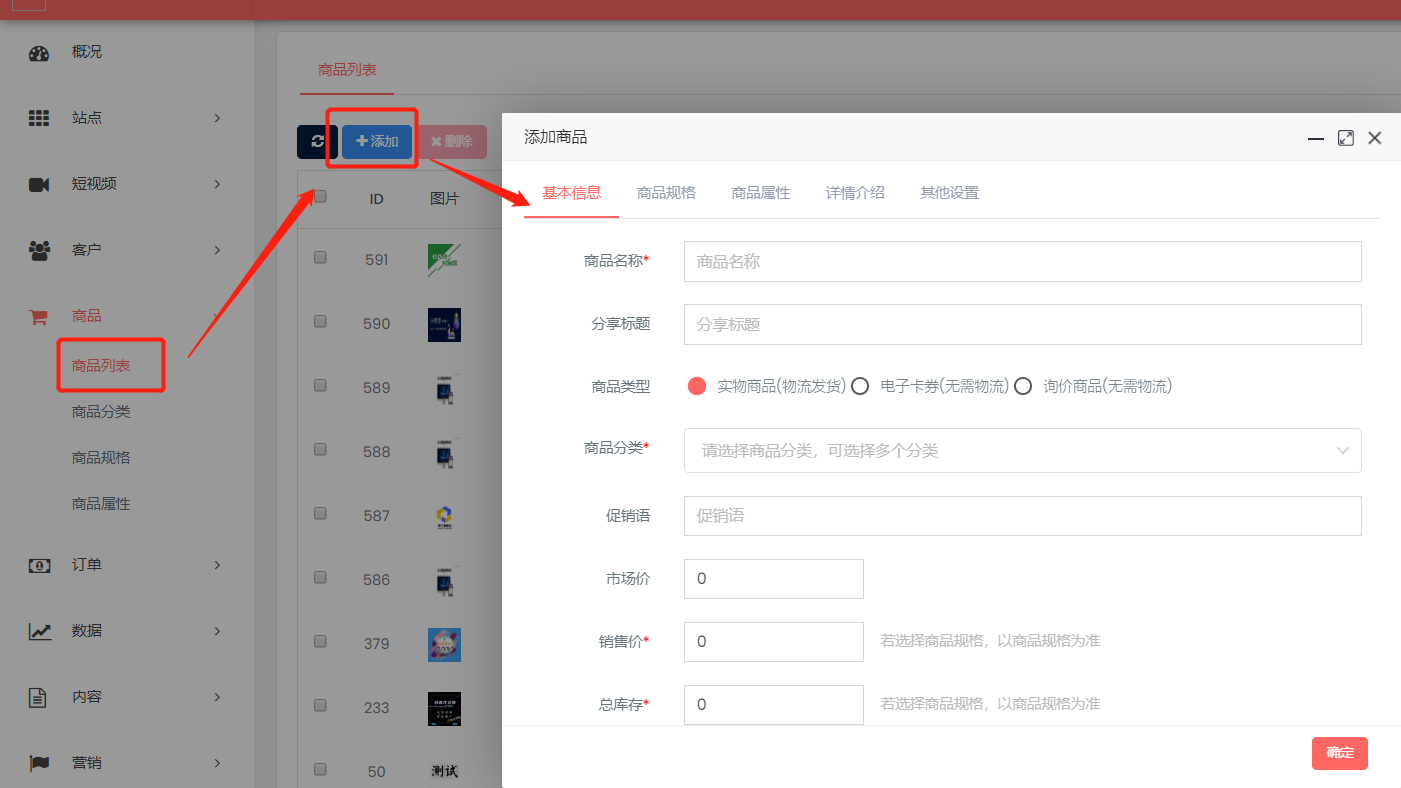Select the 询价商品(无需物流) radio option
The height and width of the screenshot is (788, 1401).
1023,386
